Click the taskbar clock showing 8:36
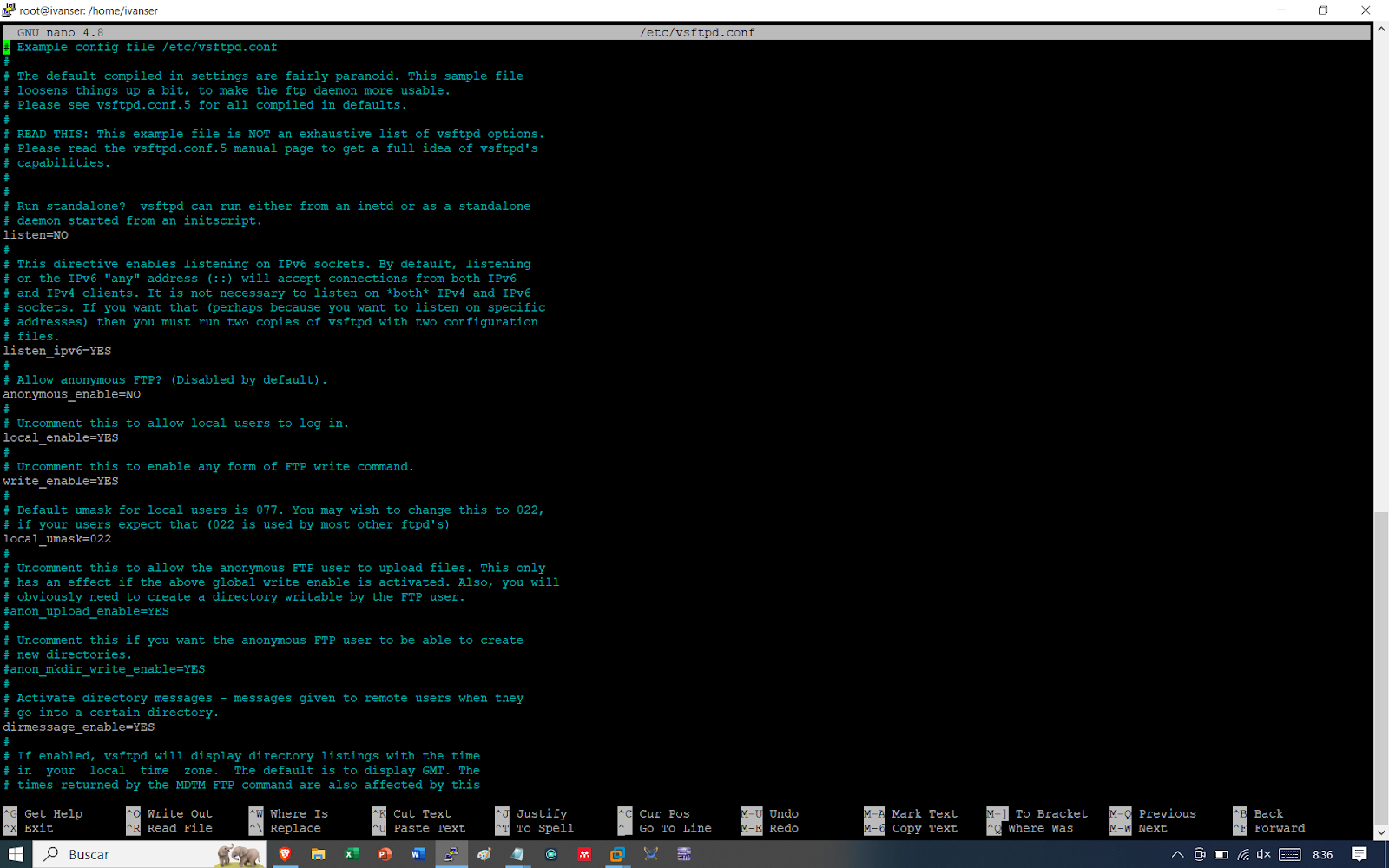Image resolution: width=1389 pixels, height=868 pixels. click(x=1322, y=855)
